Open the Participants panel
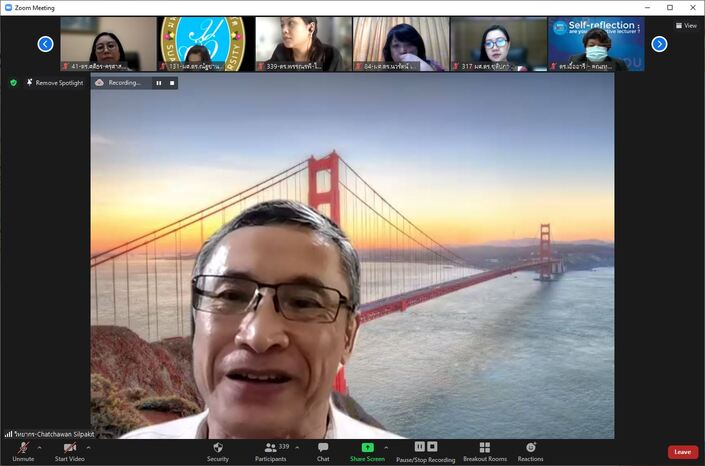Screen dimensions: 705x466 [270, 447]
